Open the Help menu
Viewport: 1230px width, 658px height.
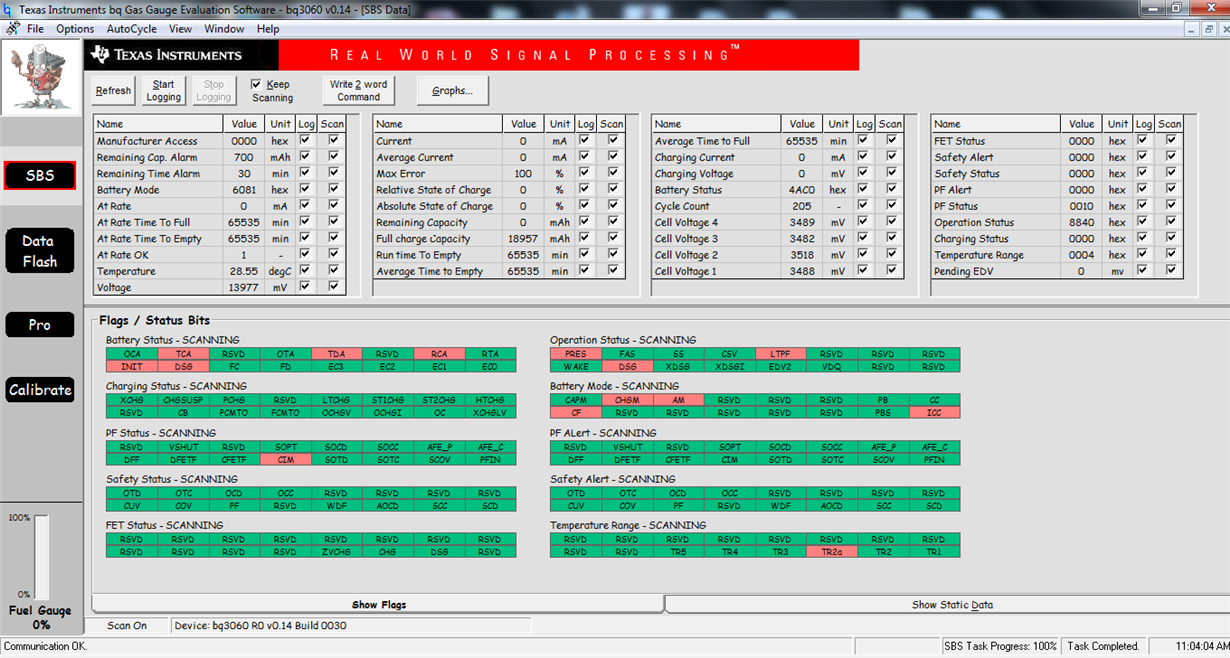pyautogui.click(x=268, y=29)
